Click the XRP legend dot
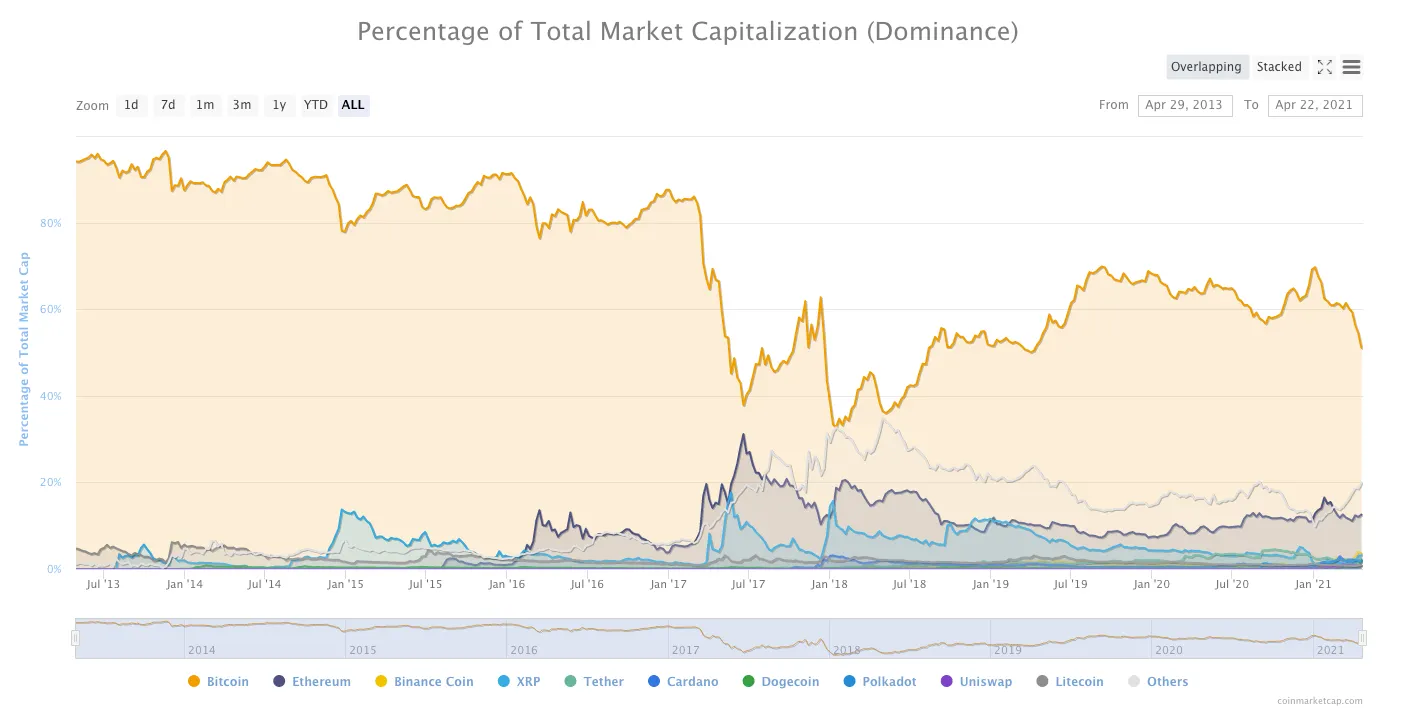 coord(503,681)
